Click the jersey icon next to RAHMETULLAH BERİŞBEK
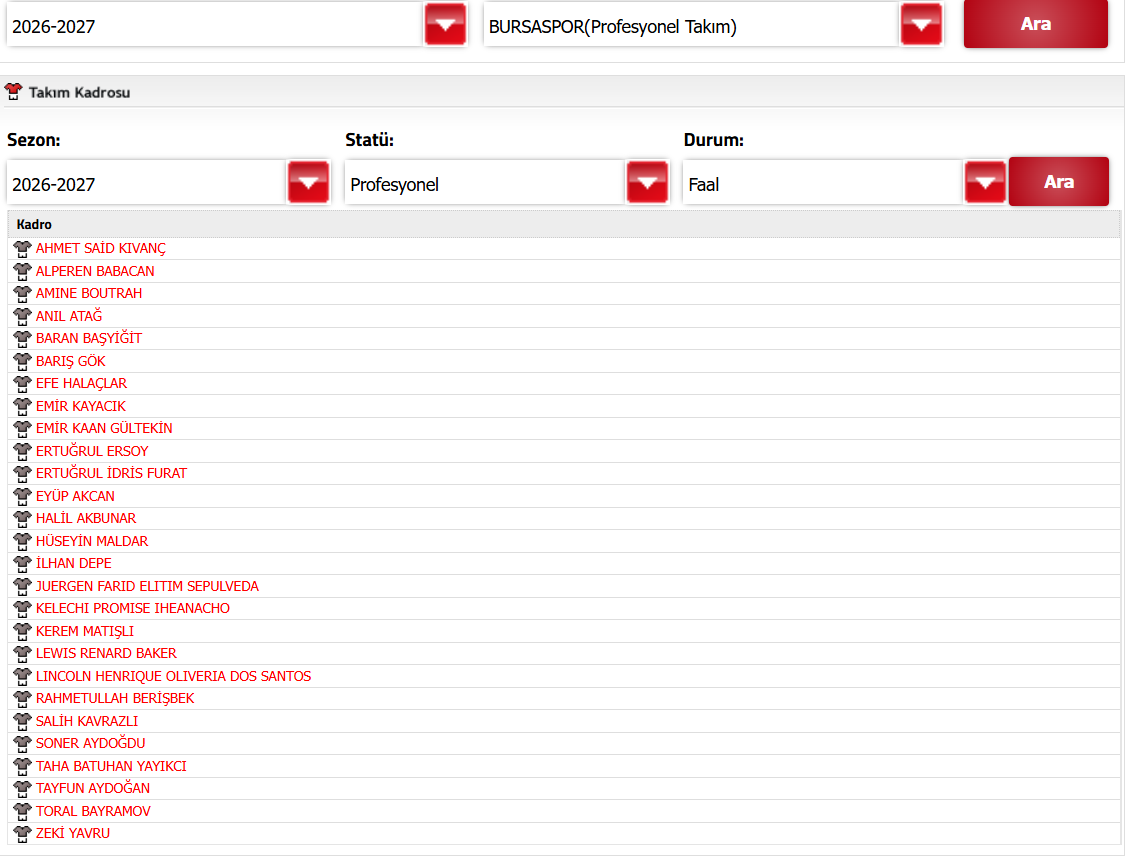Image resolution: width=1132 pixels, height=856 pixels. [22, 699]
